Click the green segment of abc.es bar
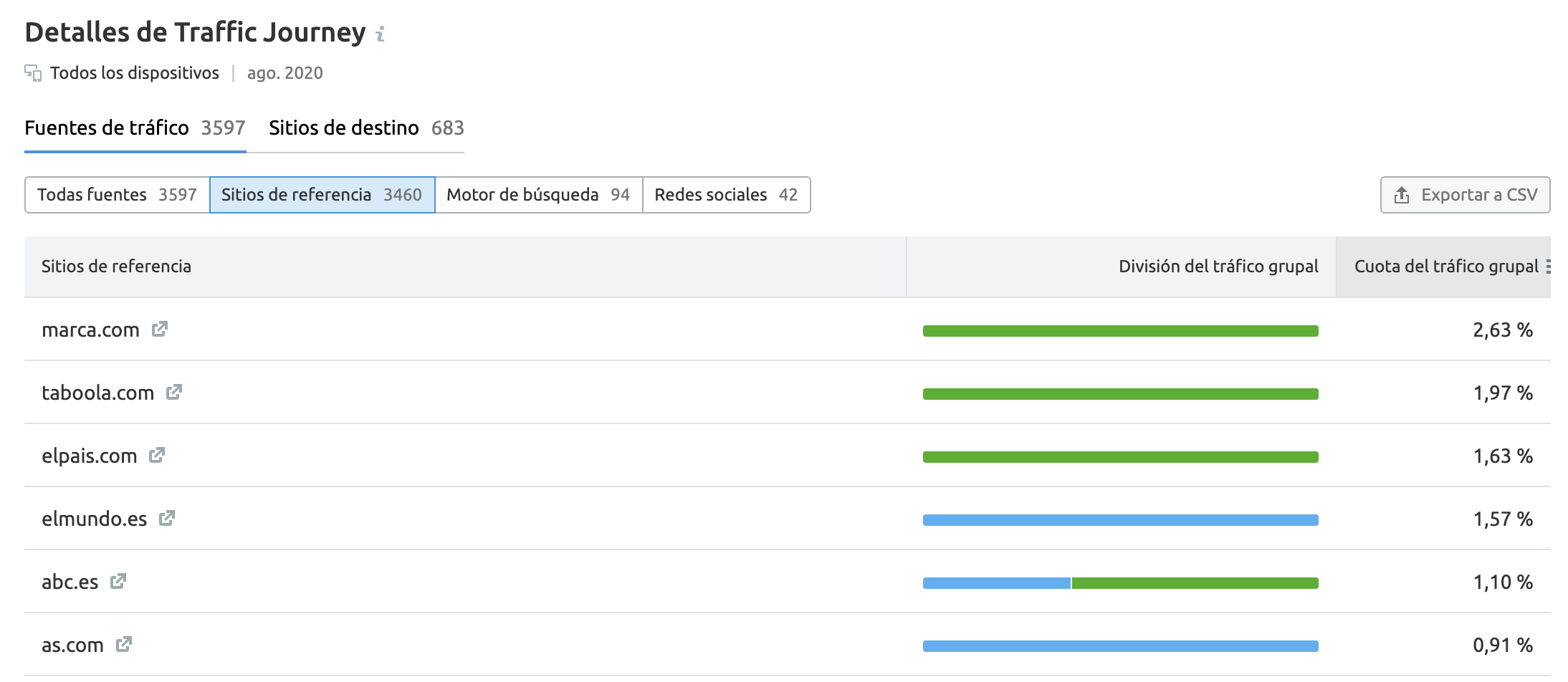The height and width of the screenshot is (682, 1568). 1195,583
